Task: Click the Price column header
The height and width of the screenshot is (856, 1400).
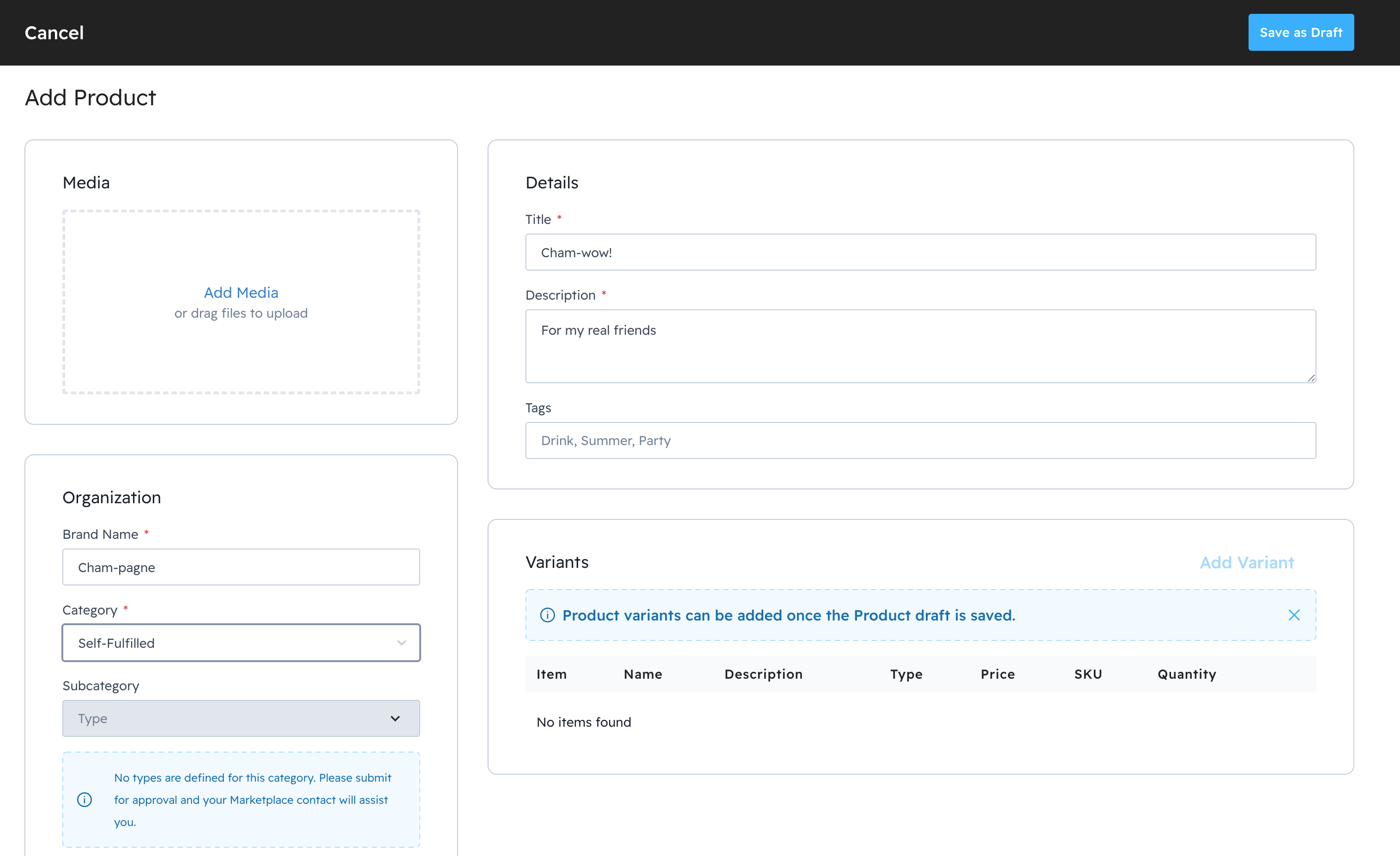Action: coord(997,674)
